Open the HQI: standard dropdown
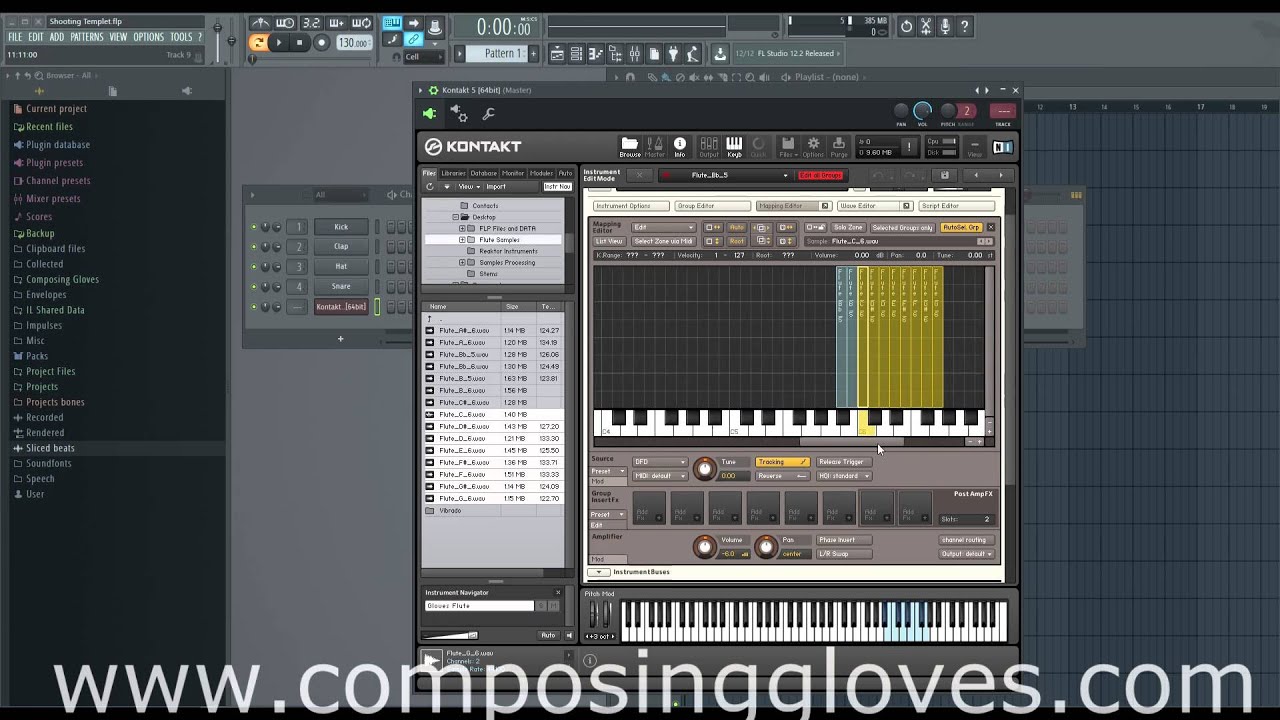The height and width of the screenshot is (720, 1280). click(x=844, y=476)
